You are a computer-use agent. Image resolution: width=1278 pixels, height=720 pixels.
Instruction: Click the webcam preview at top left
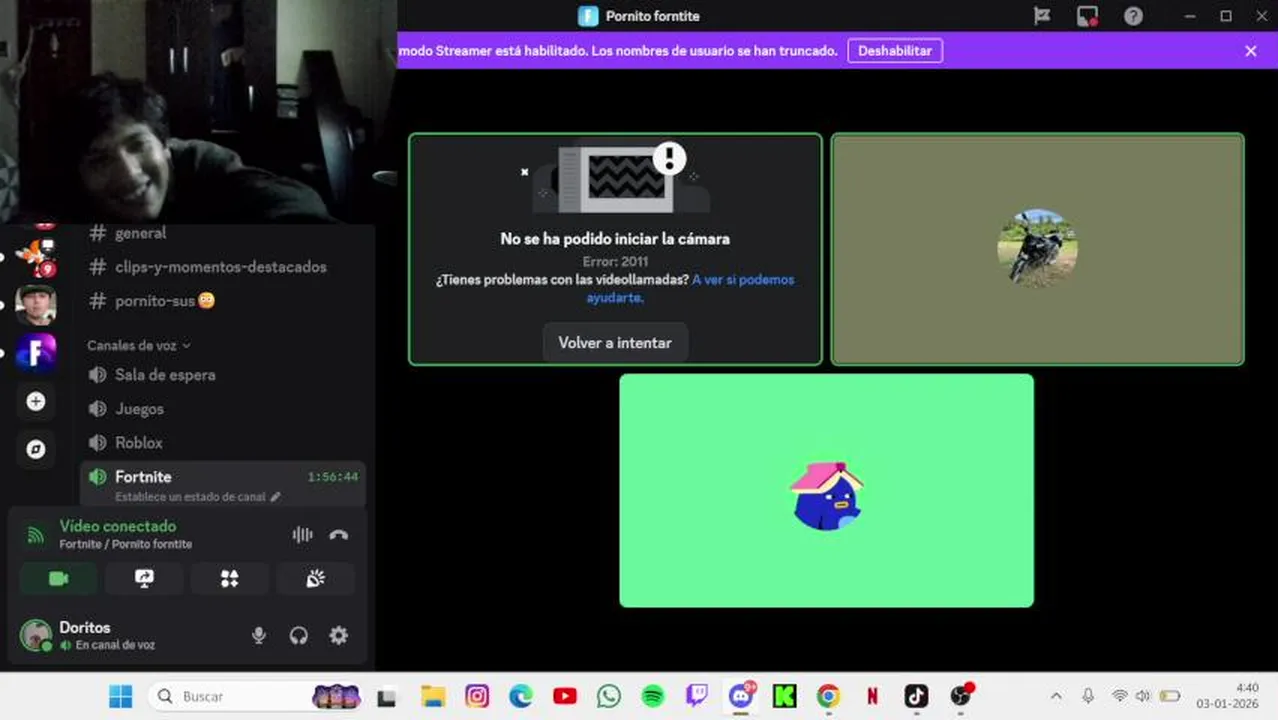(x=198, y=110)
